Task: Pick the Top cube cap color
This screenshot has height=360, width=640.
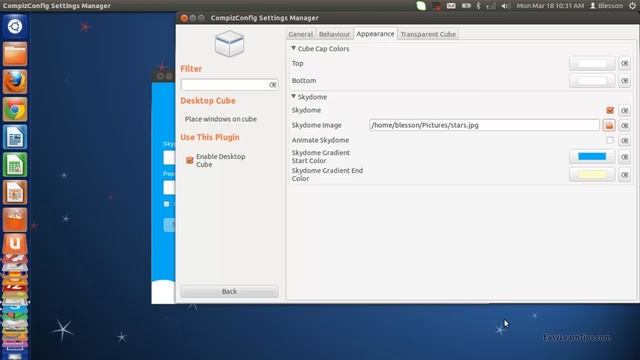Action: click(x=592, y=63)
